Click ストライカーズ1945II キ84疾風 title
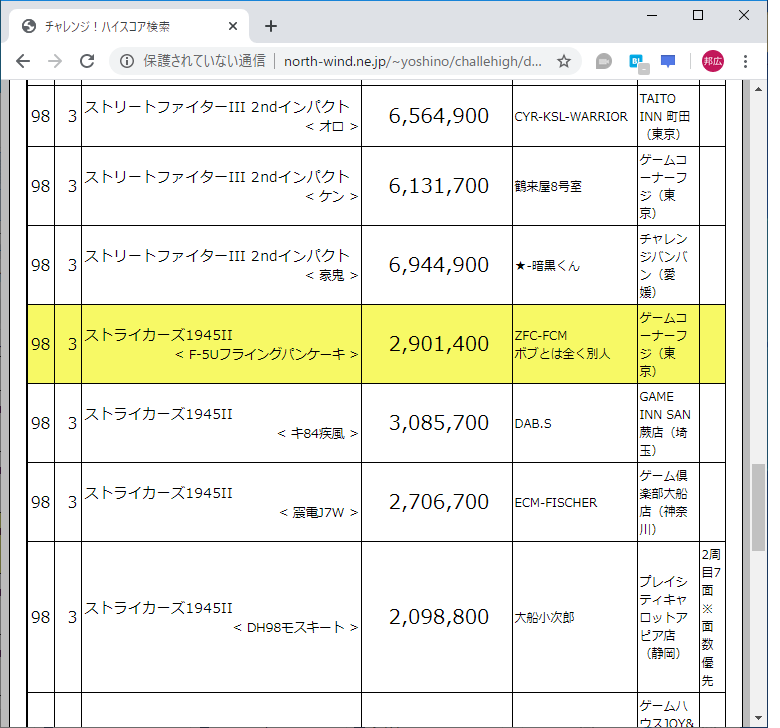780x728 pixels. click(x=221, y=423)
